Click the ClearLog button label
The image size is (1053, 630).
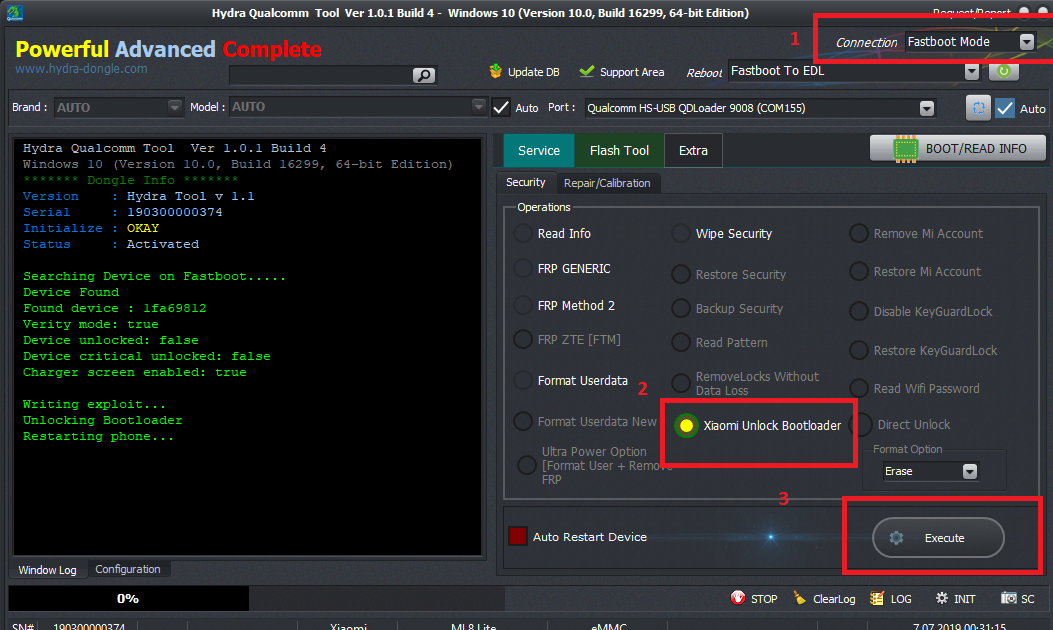834,598
